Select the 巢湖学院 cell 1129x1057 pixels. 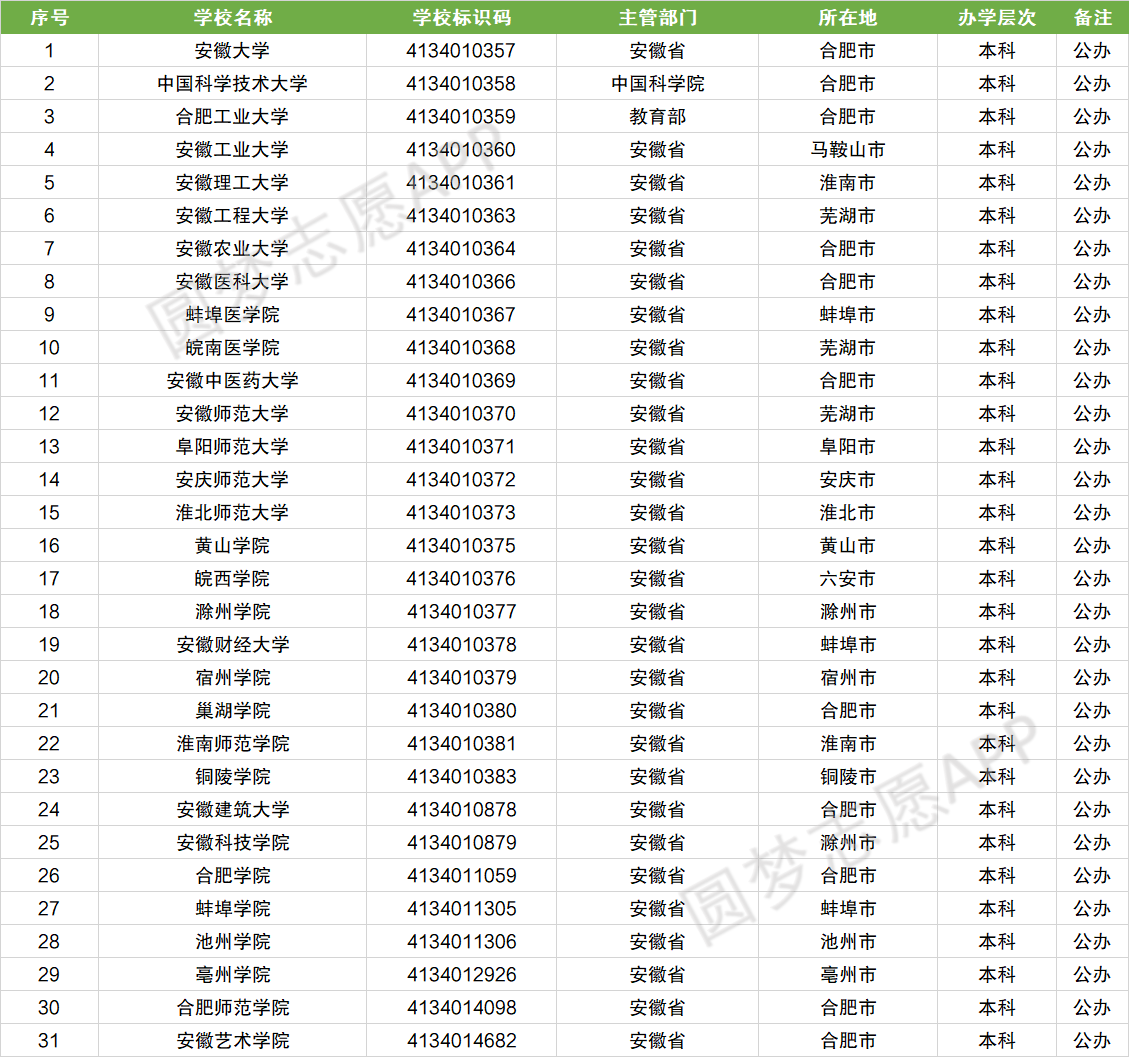click(x=233, y=711)
